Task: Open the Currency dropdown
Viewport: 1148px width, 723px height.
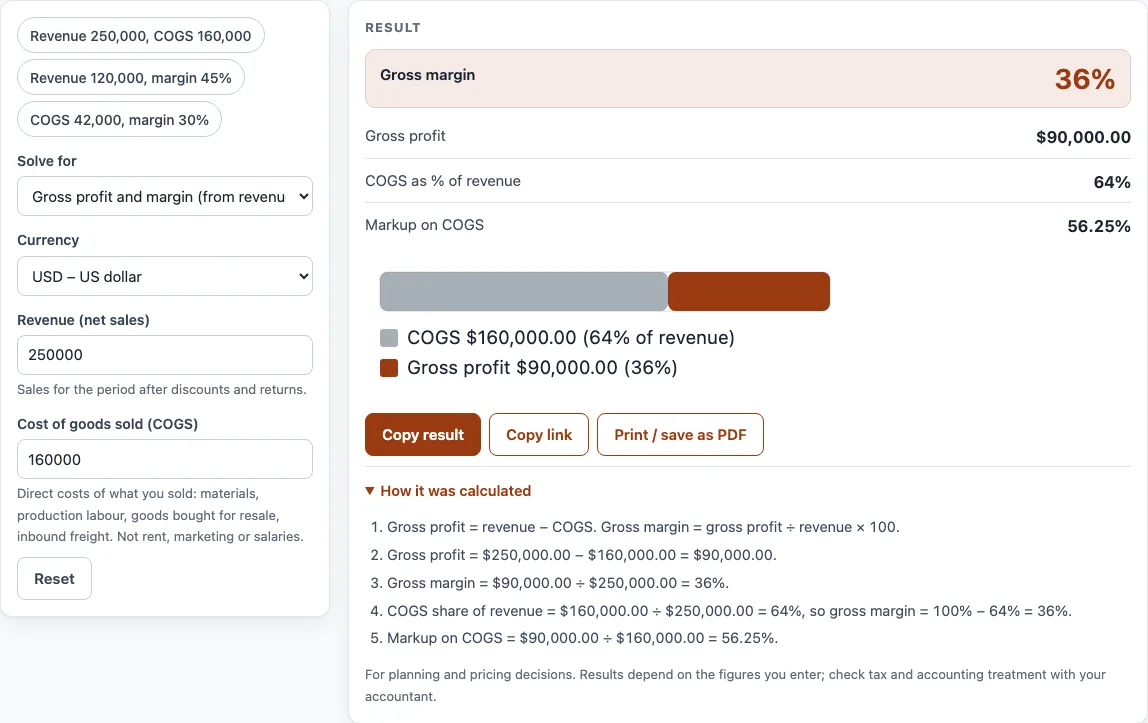Action: pos(165,276)
